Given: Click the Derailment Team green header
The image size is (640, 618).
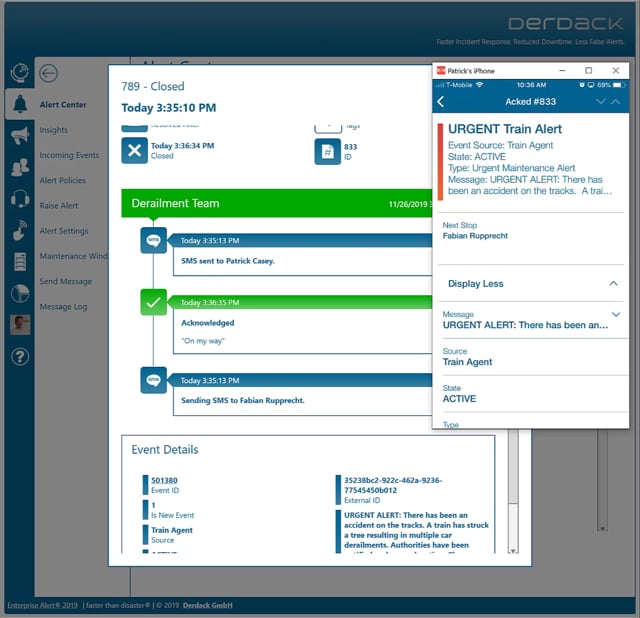Looking at the screenshot, I should coord(277,203).
